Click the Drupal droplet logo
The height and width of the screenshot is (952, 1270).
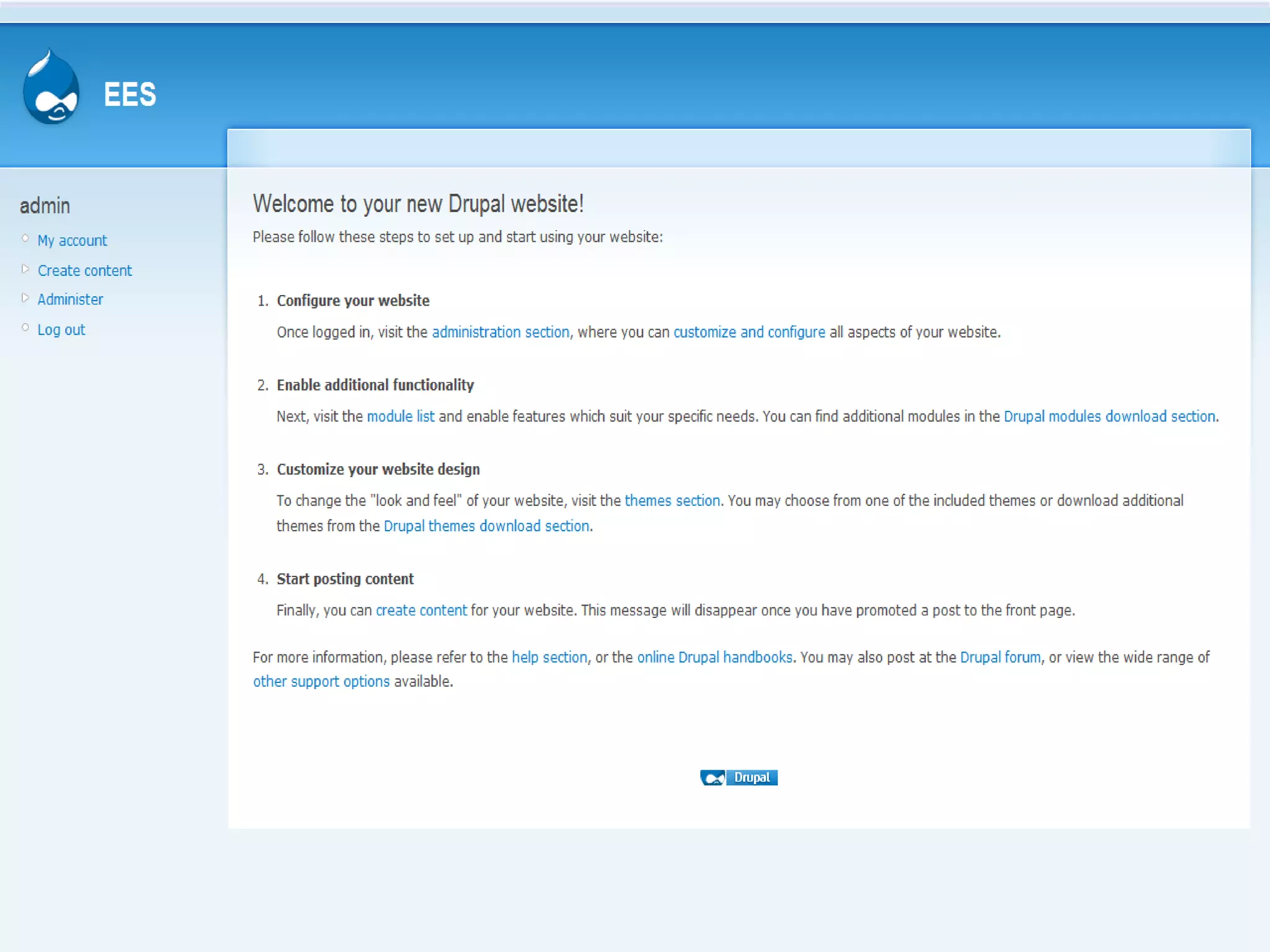pos(51,87)
